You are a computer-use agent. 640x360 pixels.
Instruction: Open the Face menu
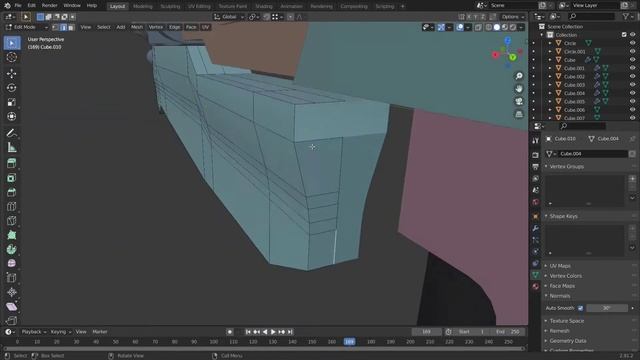pyautogui.click(x=191, y=27)
